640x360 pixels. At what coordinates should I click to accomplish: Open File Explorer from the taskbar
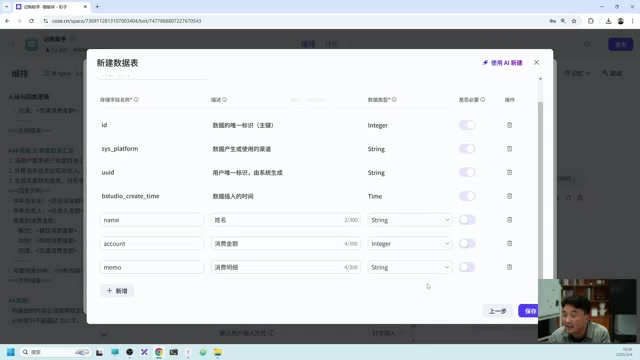pyautogui.click(x=218, y=352)
